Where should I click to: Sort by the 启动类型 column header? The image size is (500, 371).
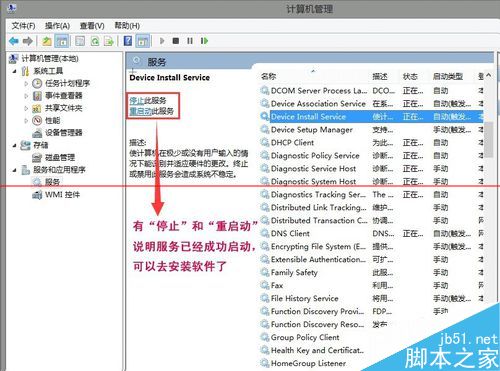448,76
